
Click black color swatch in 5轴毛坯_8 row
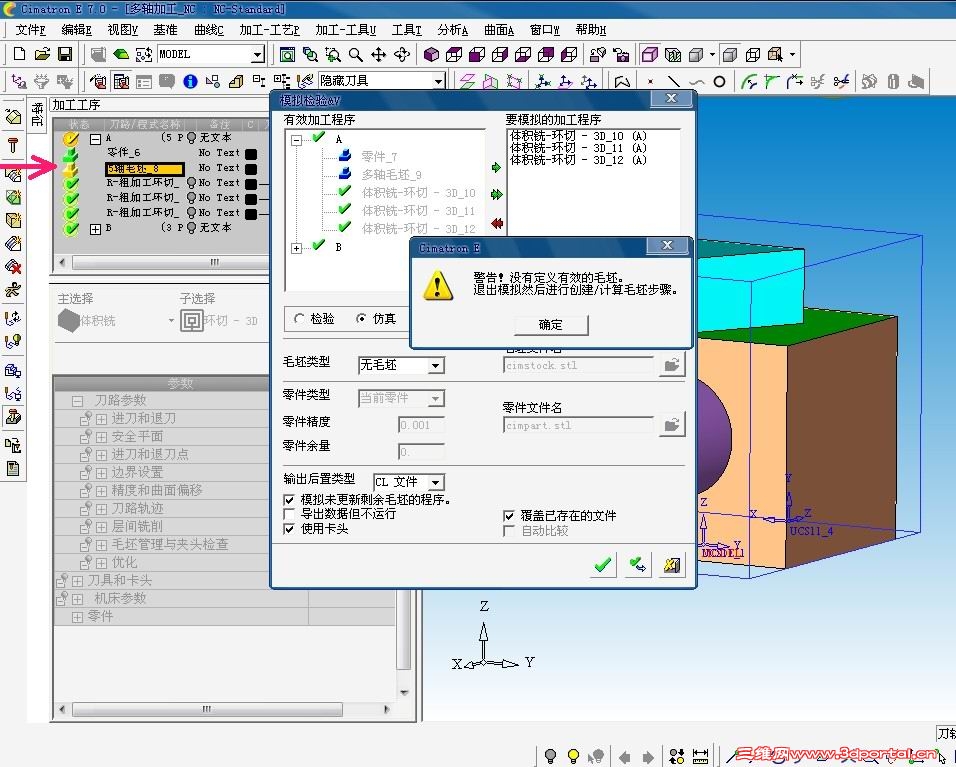point(251,169)
